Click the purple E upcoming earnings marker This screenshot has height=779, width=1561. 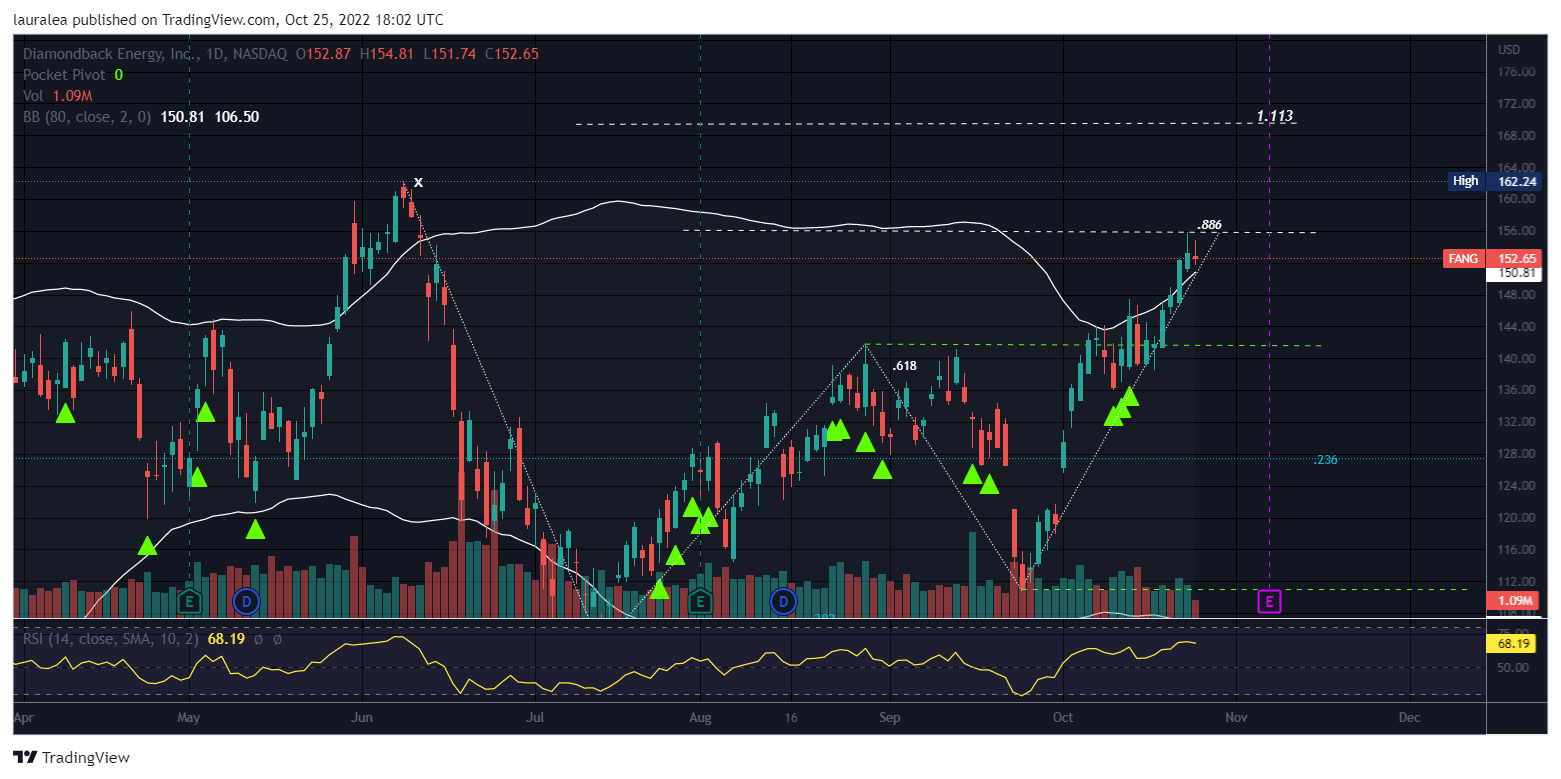tap(1269, 601)
